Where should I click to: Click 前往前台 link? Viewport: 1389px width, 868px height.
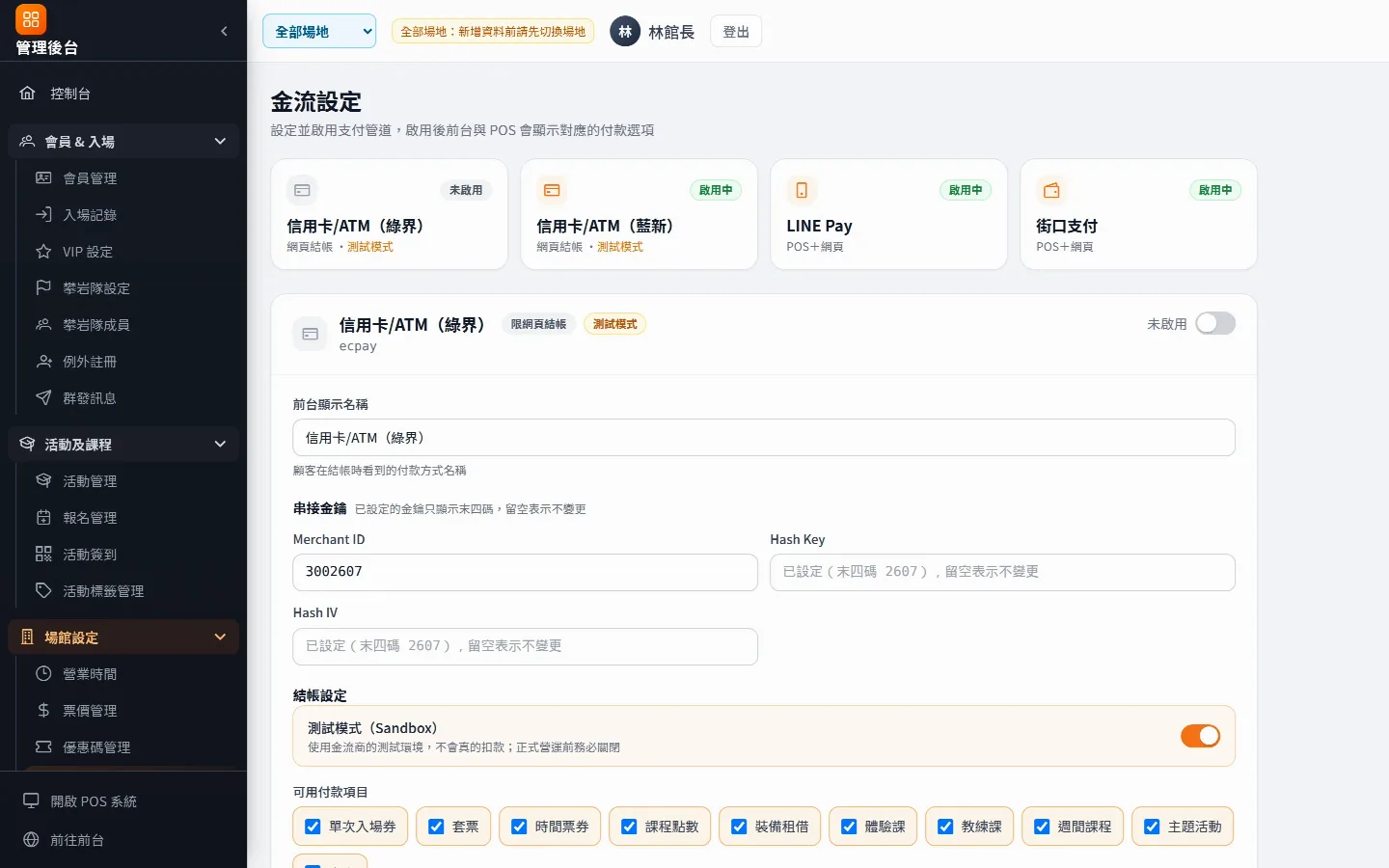(x=123, y=839)
